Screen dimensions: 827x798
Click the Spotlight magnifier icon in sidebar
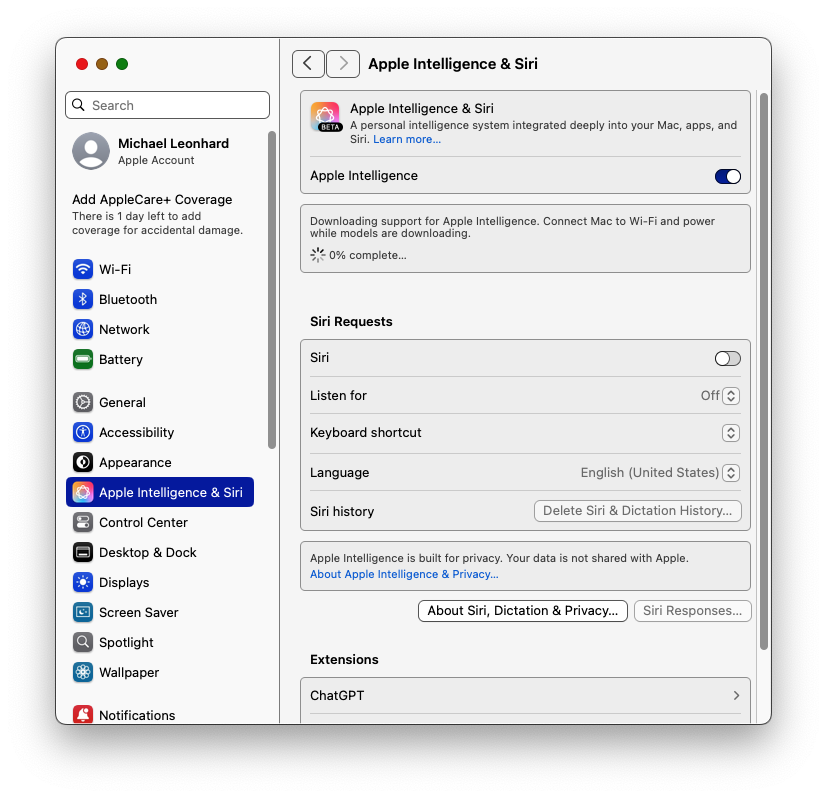pos(83,642)
